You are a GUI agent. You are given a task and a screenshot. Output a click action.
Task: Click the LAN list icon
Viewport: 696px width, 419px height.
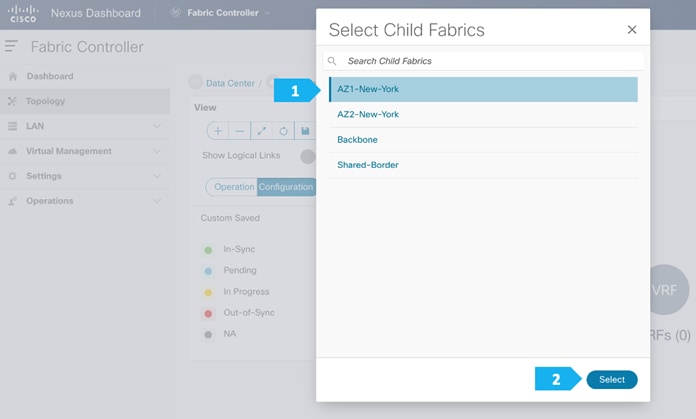(12, 126)
